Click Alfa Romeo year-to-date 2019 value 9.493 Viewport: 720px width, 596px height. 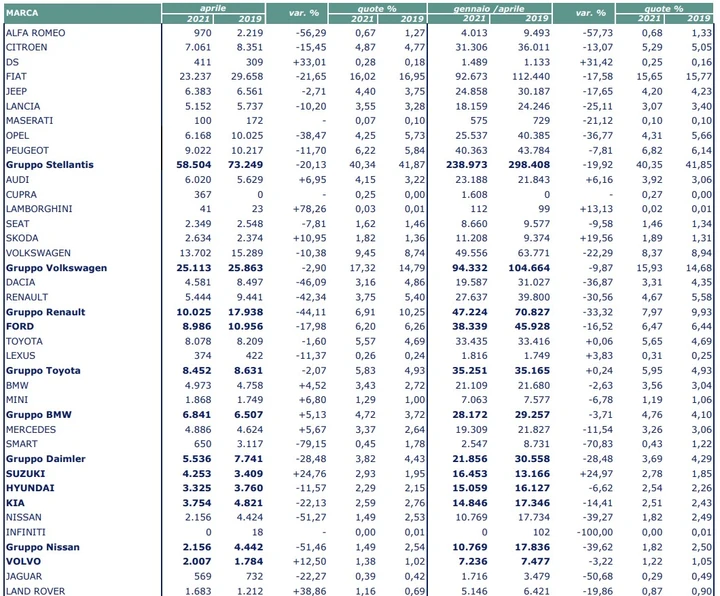coord(537,33)
